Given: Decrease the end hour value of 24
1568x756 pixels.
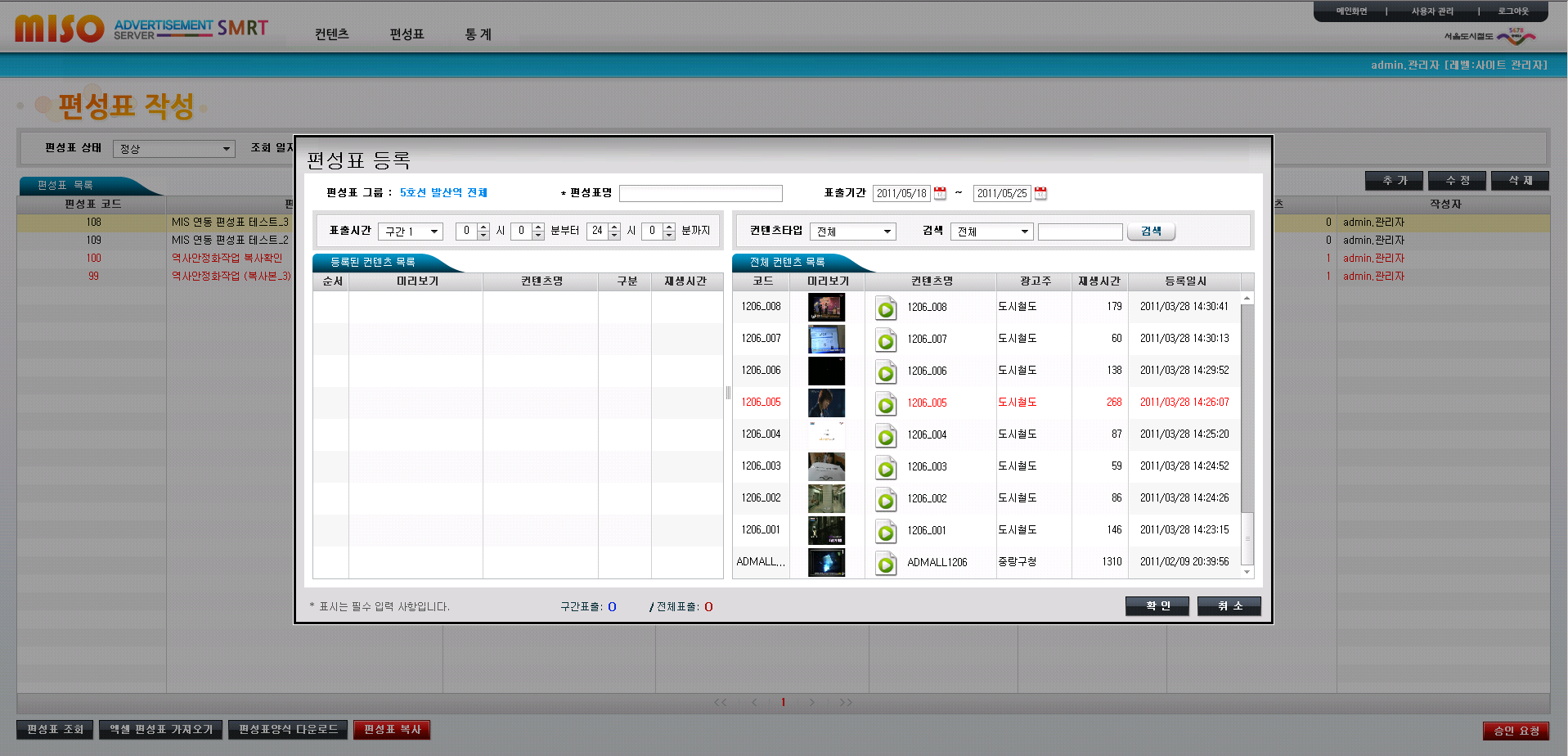Looking at the screenshot, I should pos(614,236).
